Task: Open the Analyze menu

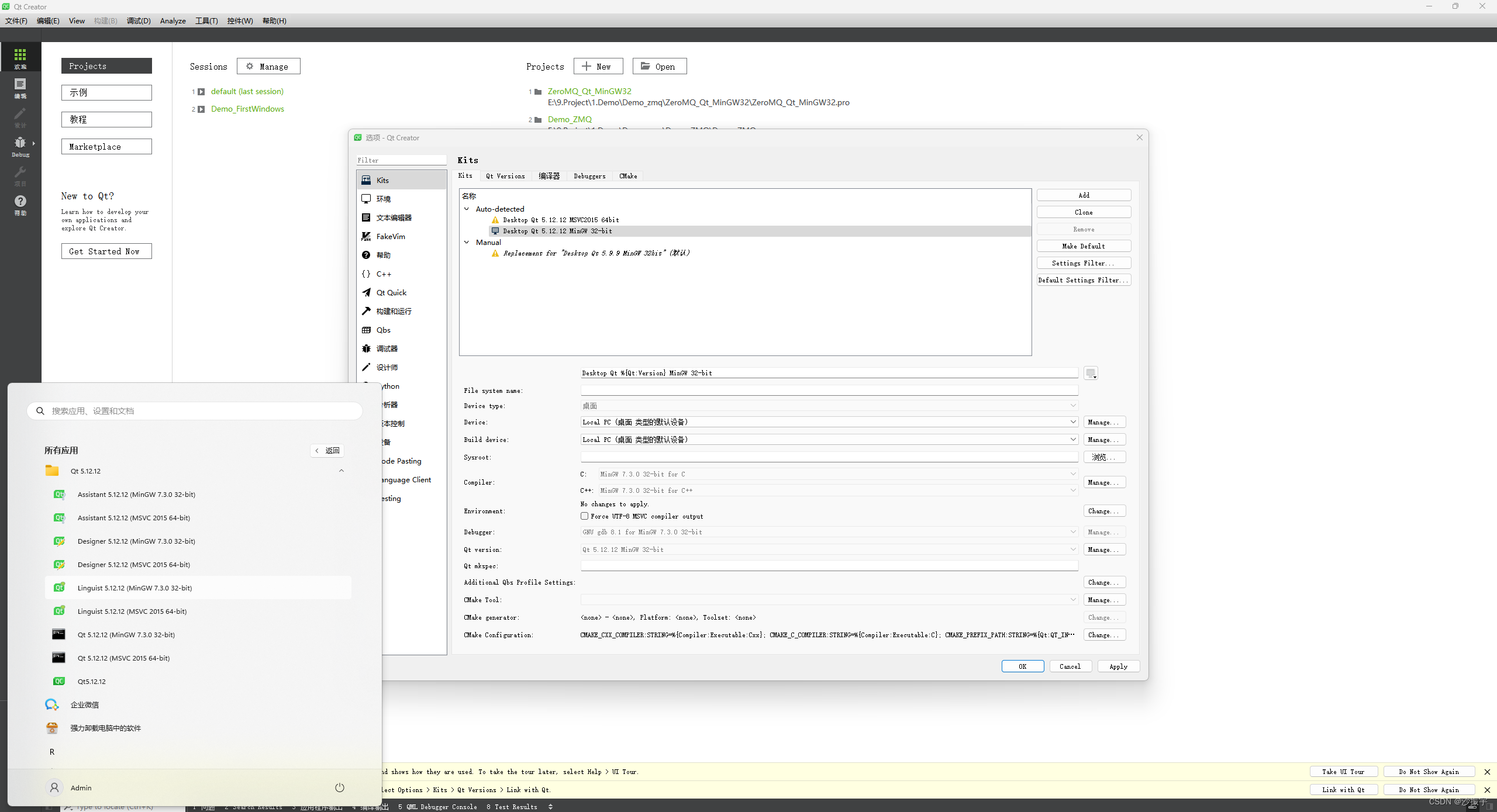Action: 173,21
